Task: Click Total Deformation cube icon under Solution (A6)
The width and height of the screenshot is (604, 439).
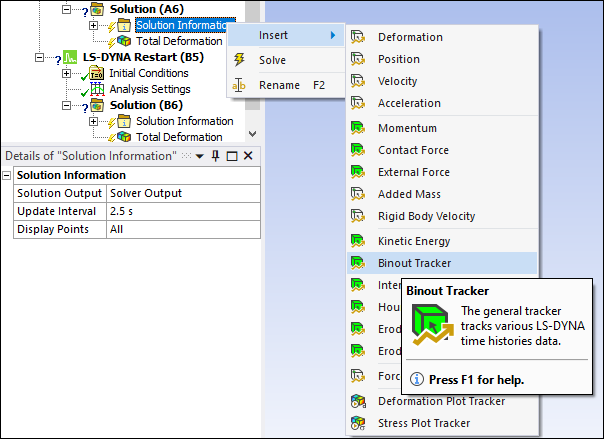Action: pyautogui.click(x=124, y=41)
